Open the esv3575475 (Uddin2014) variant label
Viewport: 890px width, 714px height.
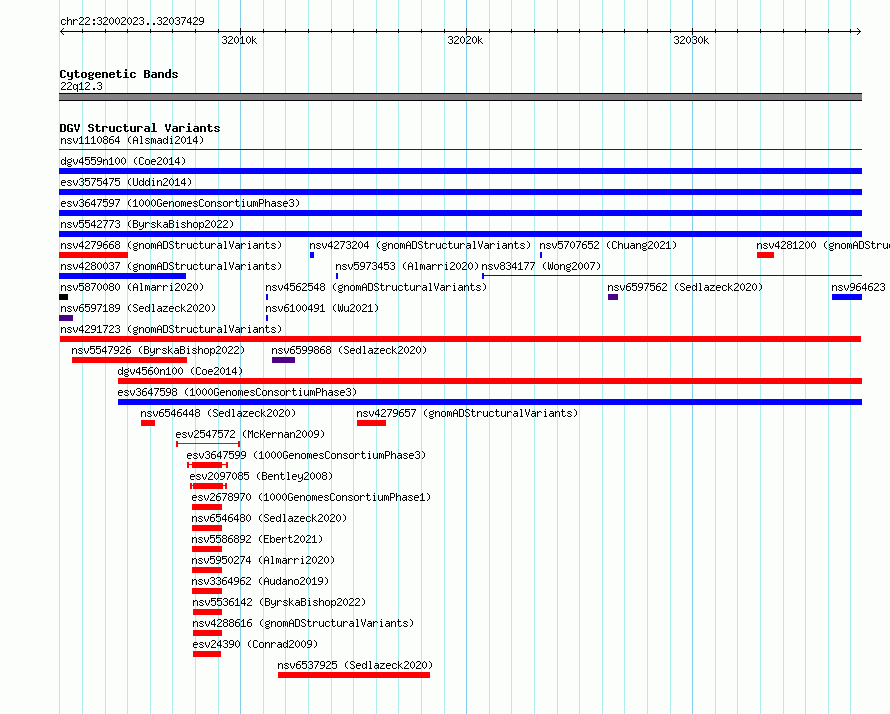(x=126, y=182)
